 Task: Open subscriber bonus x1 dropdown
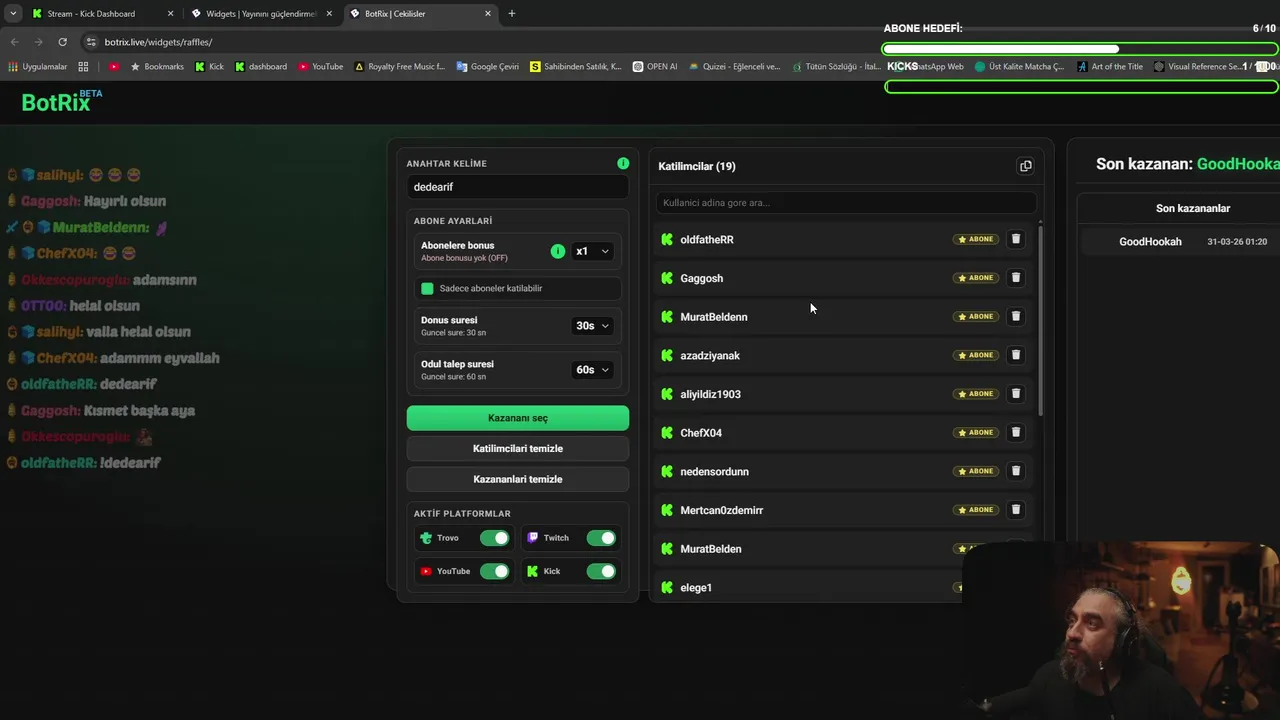click(592, 251)
